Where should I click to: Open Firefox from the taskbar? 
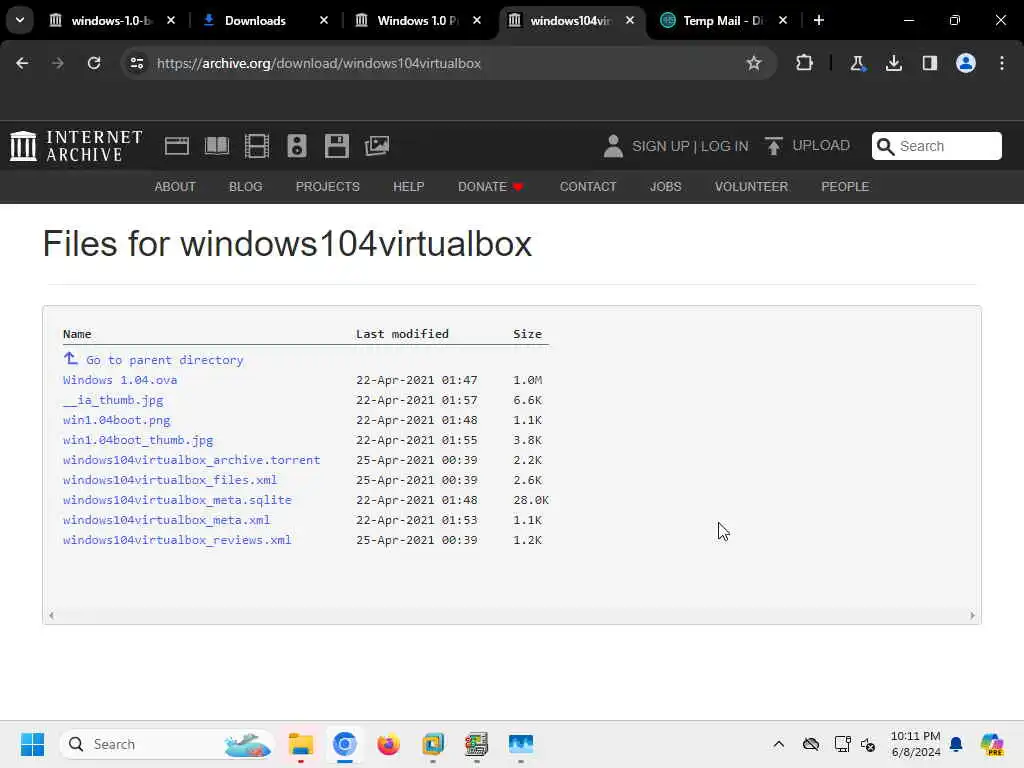tap(389, 744)
